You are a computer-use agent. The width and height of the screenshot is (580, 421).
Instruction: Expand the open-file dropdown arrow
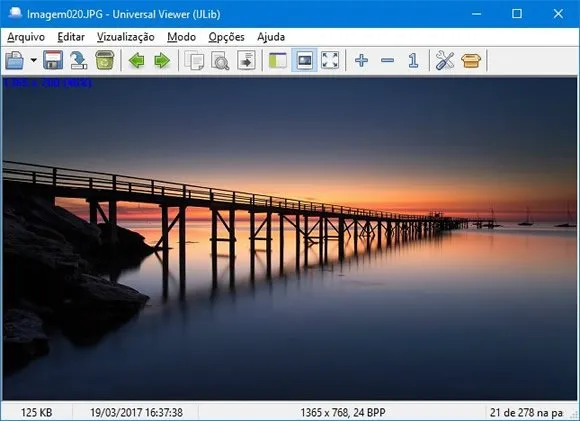[x=34, y=60]
